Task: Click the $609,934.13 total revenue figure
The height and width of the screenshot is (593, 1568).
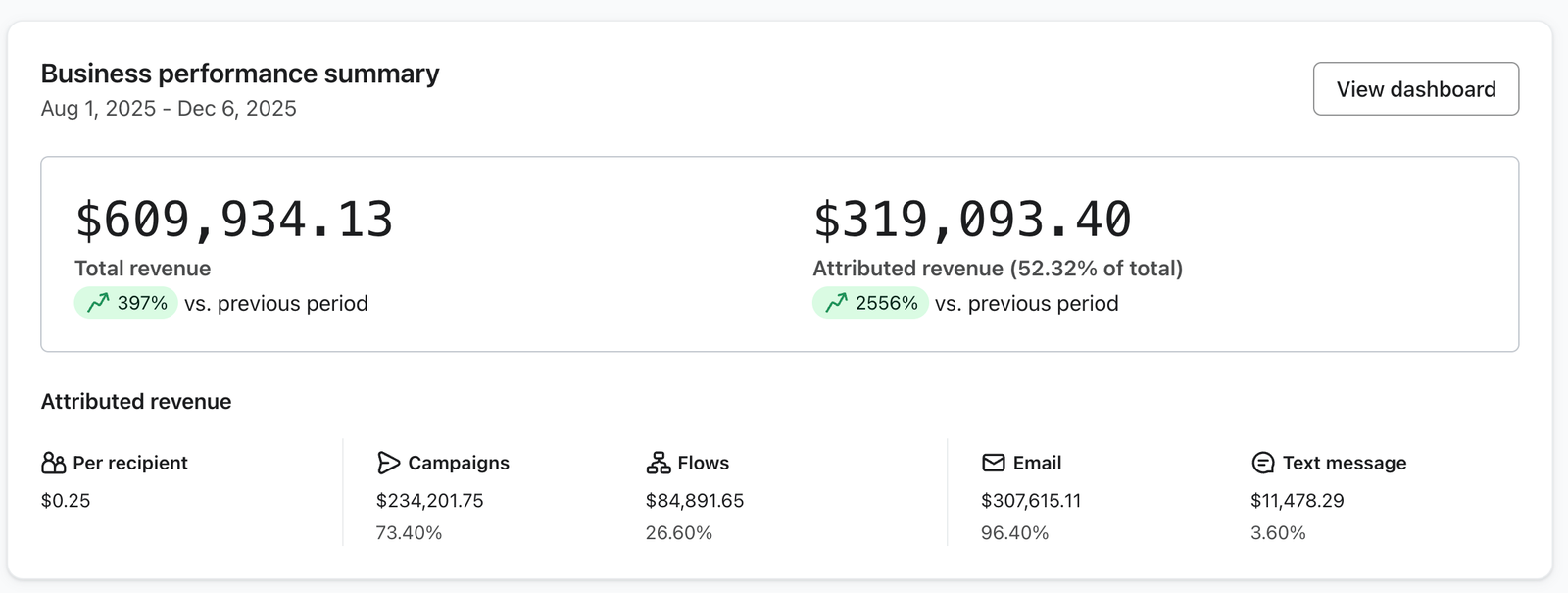Action: 234,220
